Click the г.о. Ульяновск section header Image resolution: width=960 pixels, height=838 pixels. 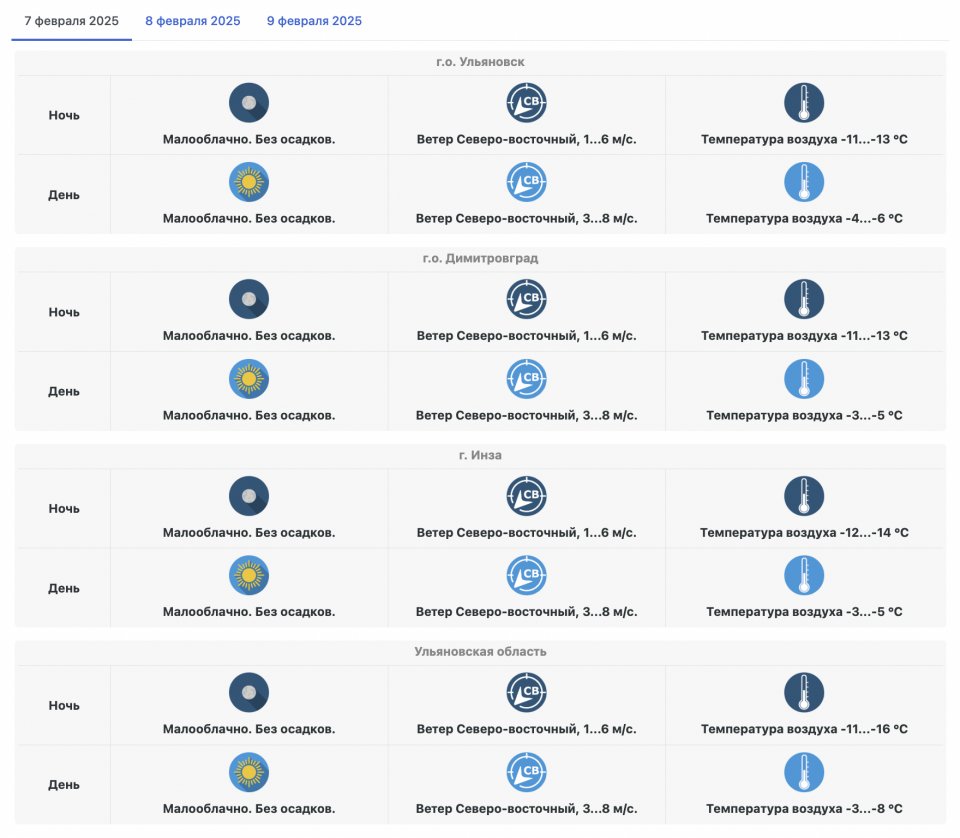(480, 62)
